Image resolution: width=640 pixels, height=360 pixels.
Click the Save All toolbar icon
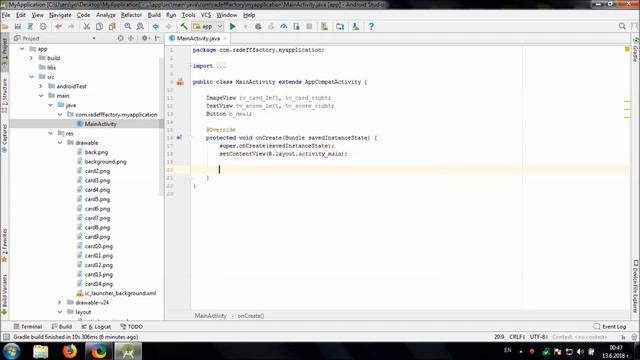(18, 27)
